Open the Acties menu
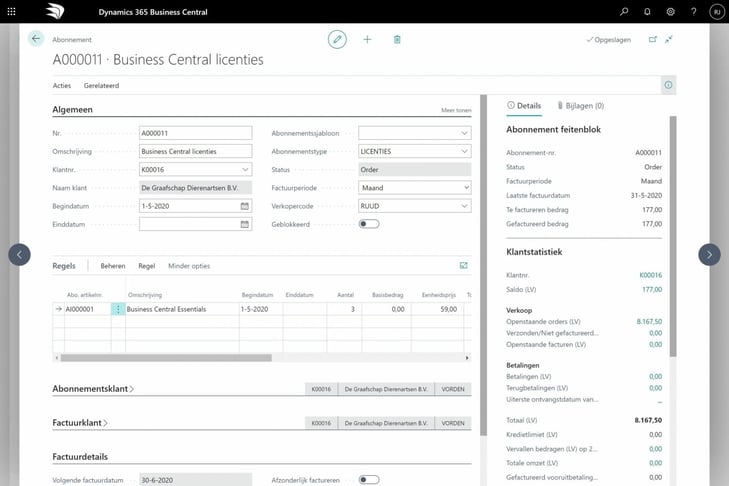Viewport: 729px width, 486px height. click(x=62, y=86)
